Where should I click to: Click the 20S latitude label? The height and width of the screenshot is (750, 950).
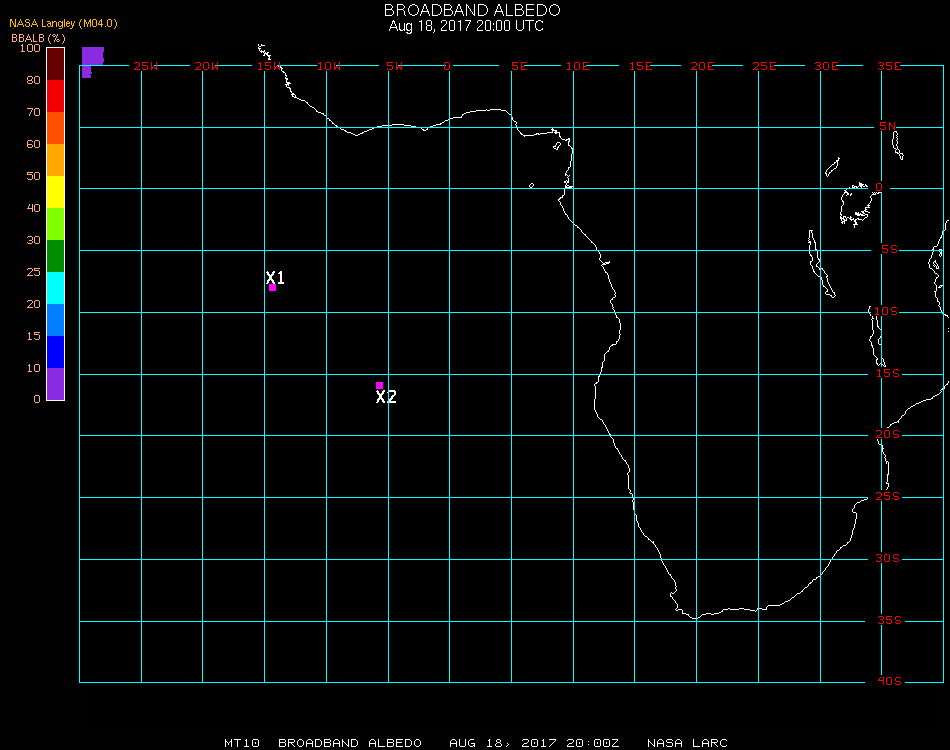[x=888, y=434]
